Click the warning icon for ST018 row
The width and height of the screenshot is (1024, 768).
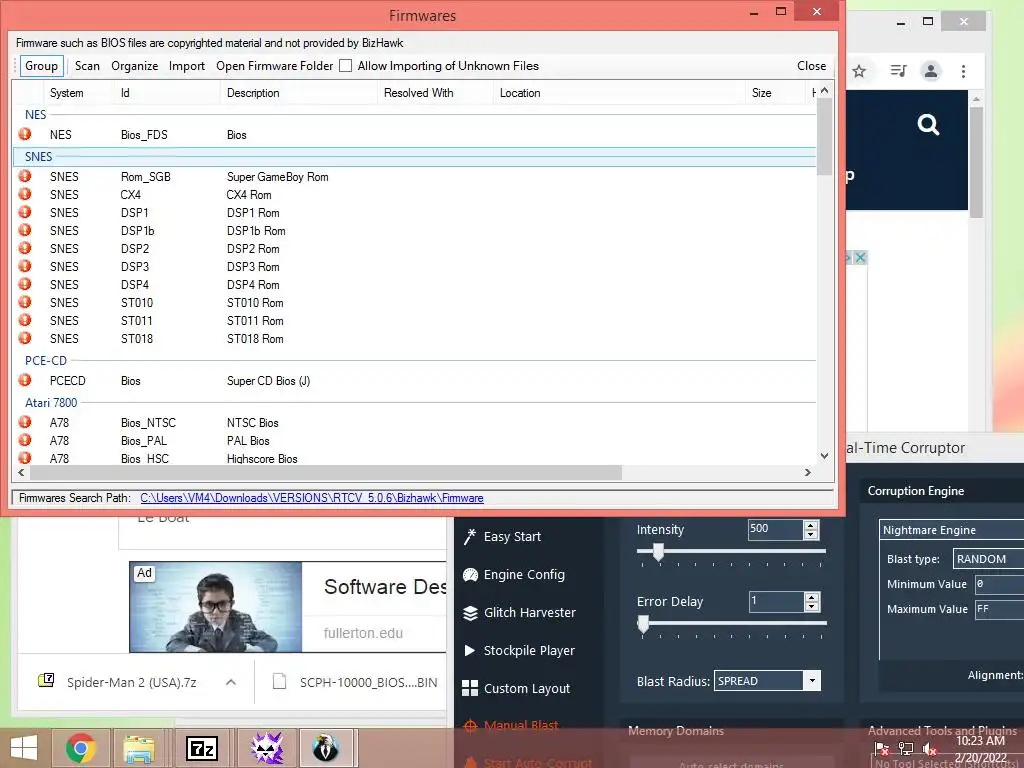[25, 338]
